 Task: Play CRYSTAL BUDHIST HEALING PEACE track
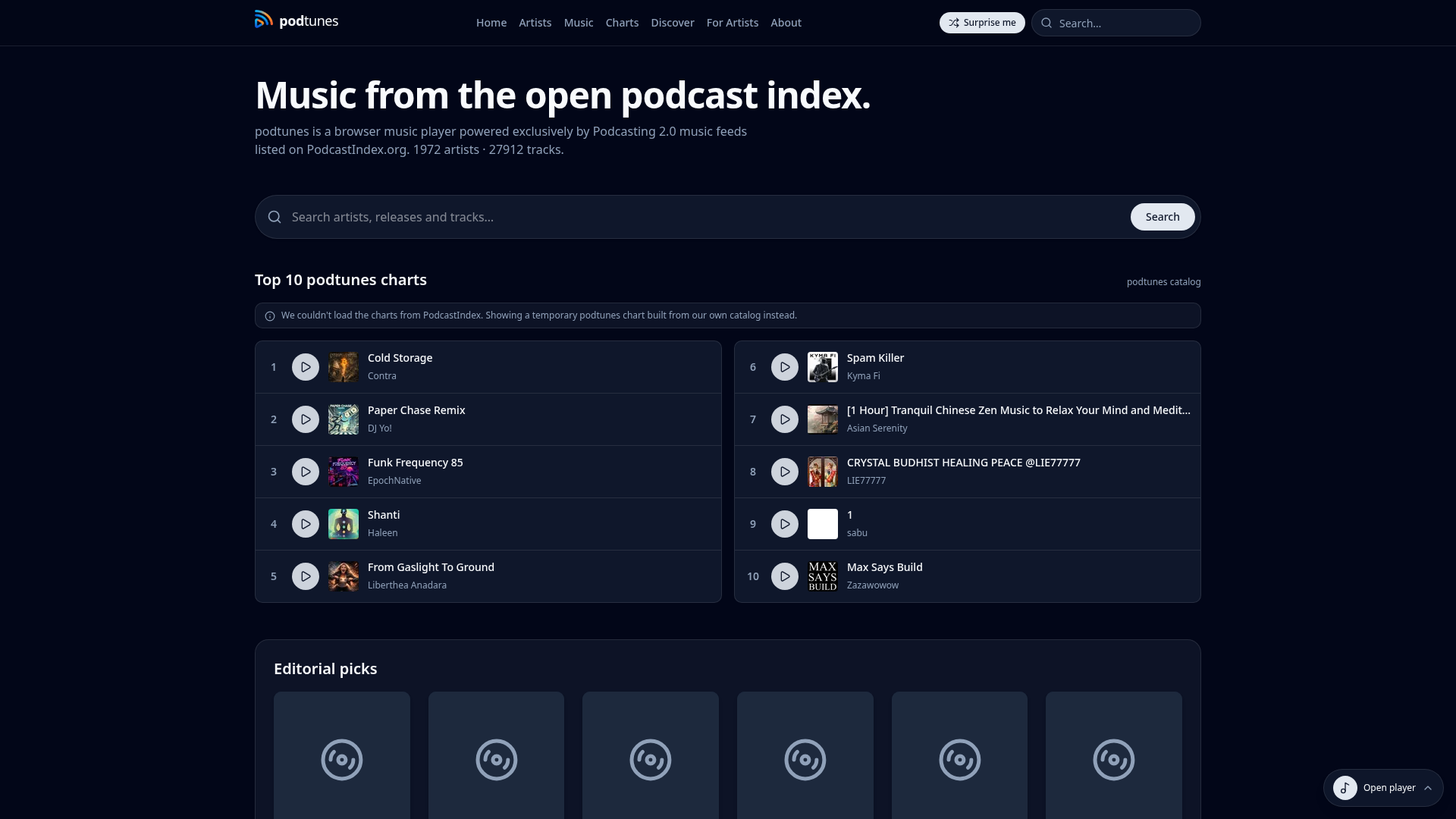coord(785,472)
